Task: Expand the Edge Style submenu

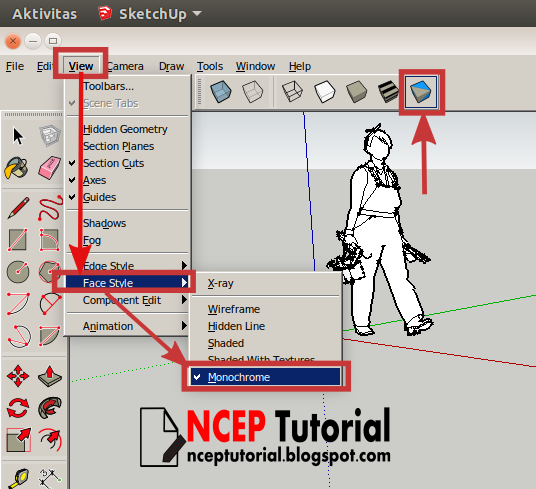Action: point(127,266)
